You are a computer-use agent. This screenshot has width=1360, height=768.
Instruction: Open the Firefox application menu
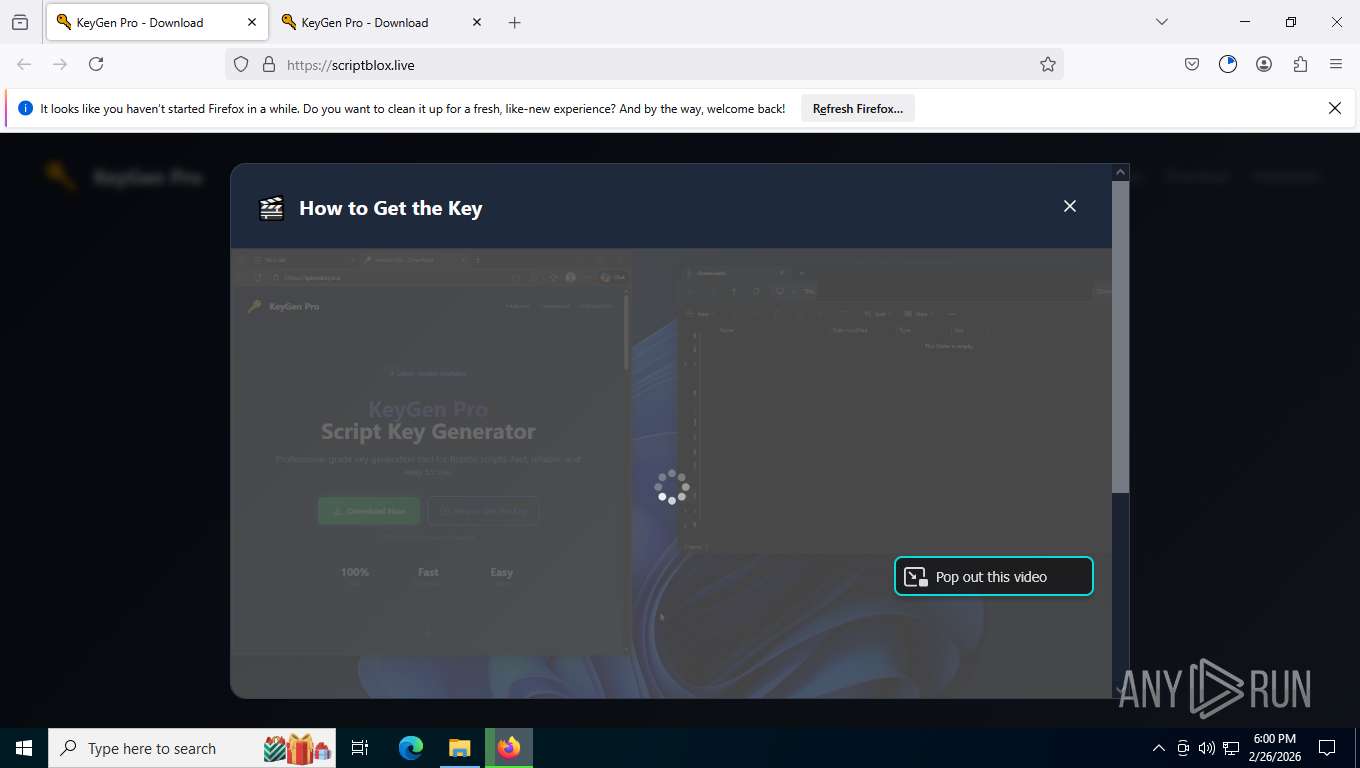pos(1336,64)
